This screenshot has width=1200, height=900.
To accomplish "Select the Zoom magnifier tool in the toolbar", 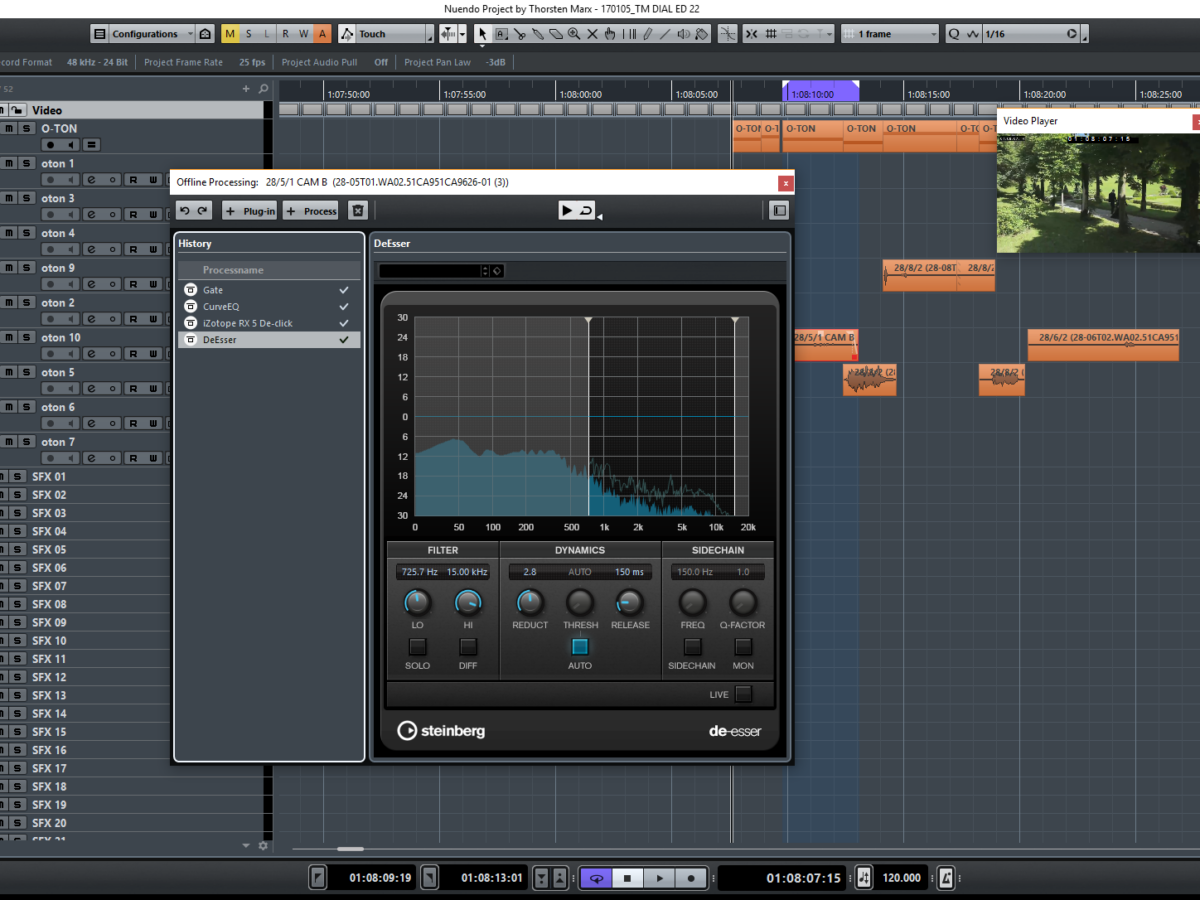I will 574,34.
